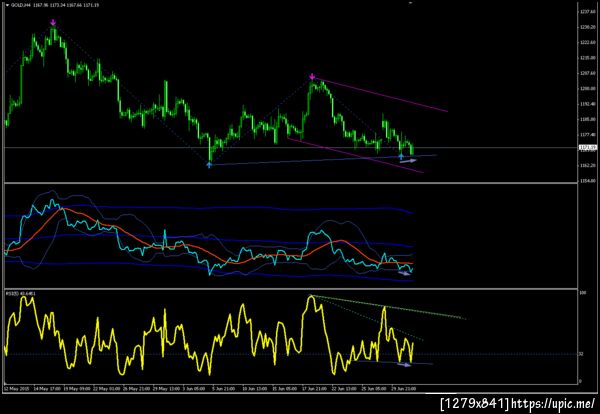The width and height of the screenshot is (600, 414).
Task: Select the gray arrow below the latest price candles
Action: click(408, 161)
